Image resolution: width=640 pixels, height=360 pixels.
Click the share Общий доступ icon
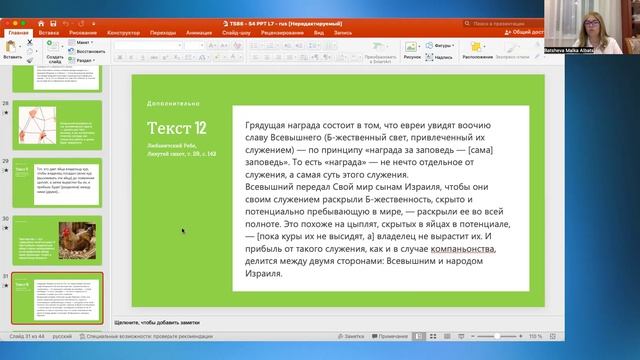(508, 32)
